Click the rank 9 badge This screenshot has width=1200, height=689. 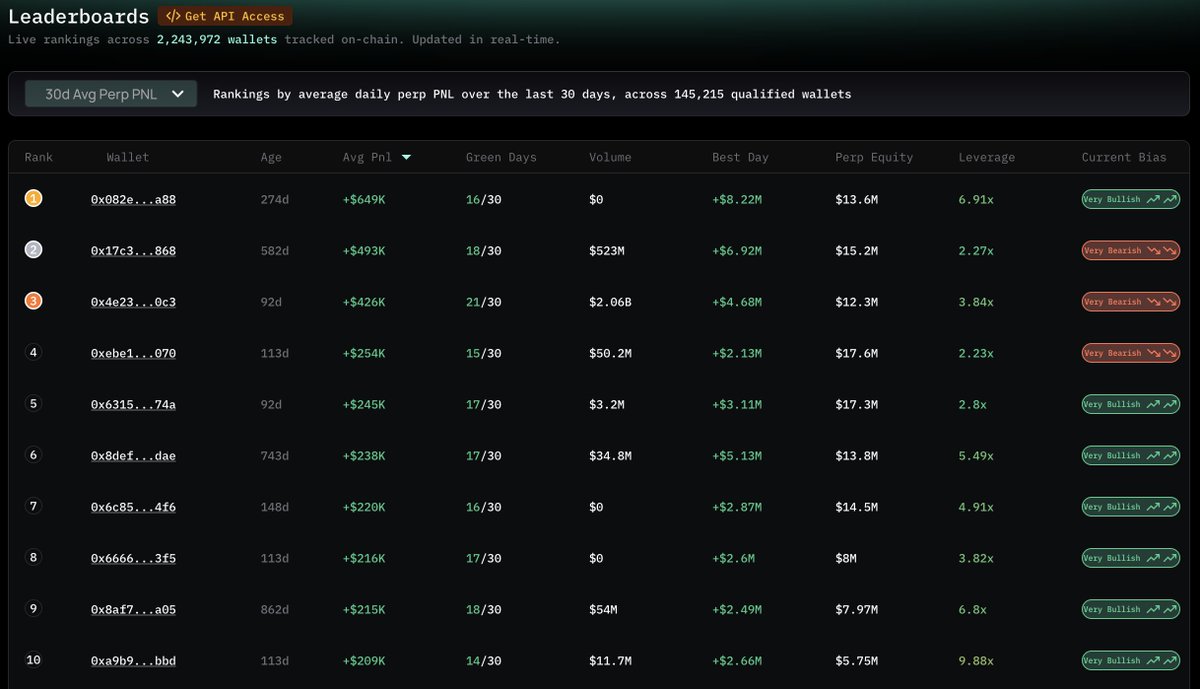coord(33,608)
